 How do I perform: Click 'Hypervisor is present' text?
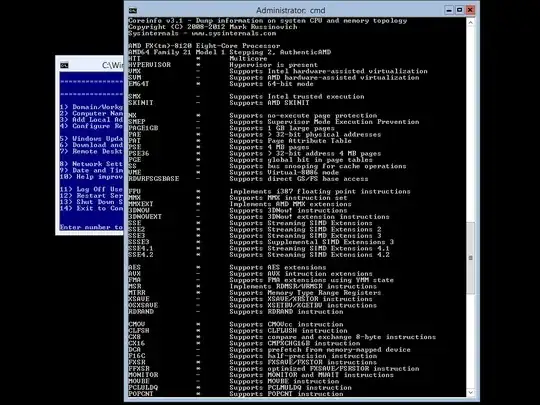click(x=273, y=65)
